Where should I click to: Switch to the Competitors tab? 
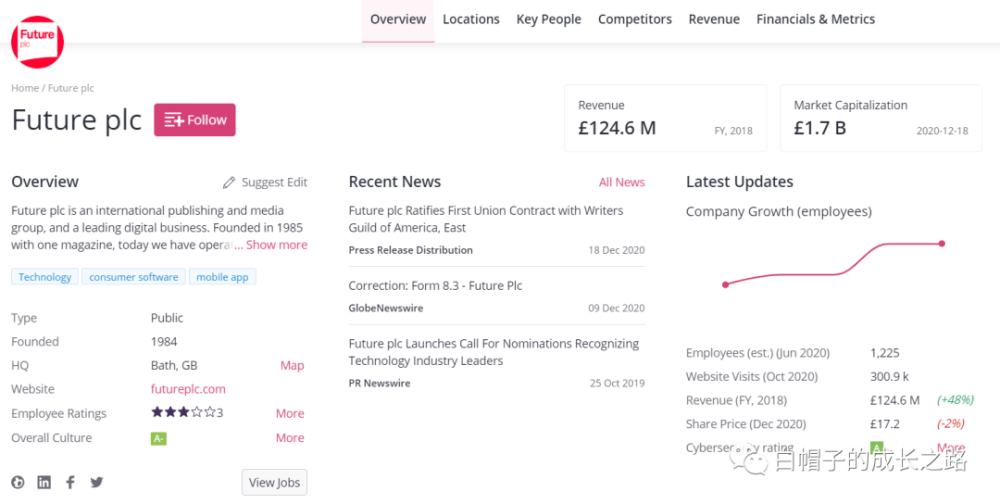click(x=634, y=19)
